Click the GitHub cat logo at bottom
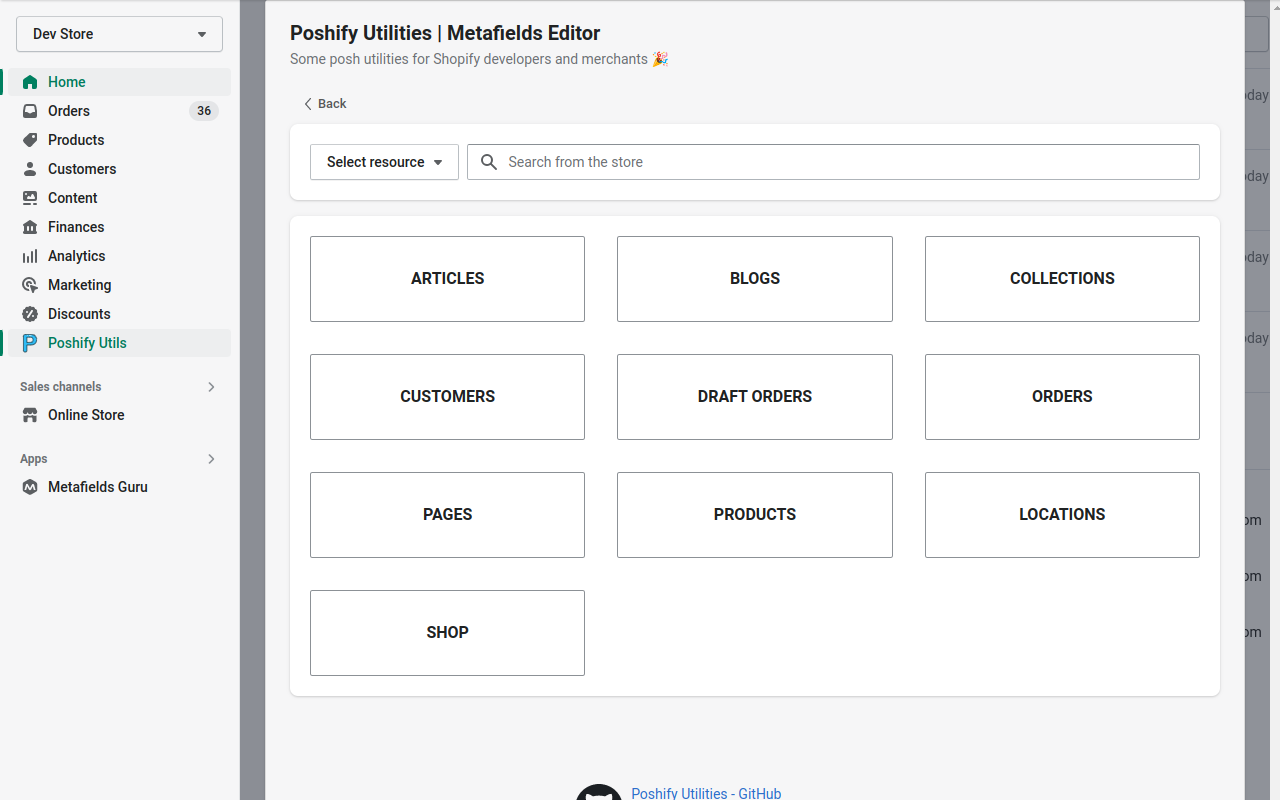The image size is (1280, 800). (599, 792)
